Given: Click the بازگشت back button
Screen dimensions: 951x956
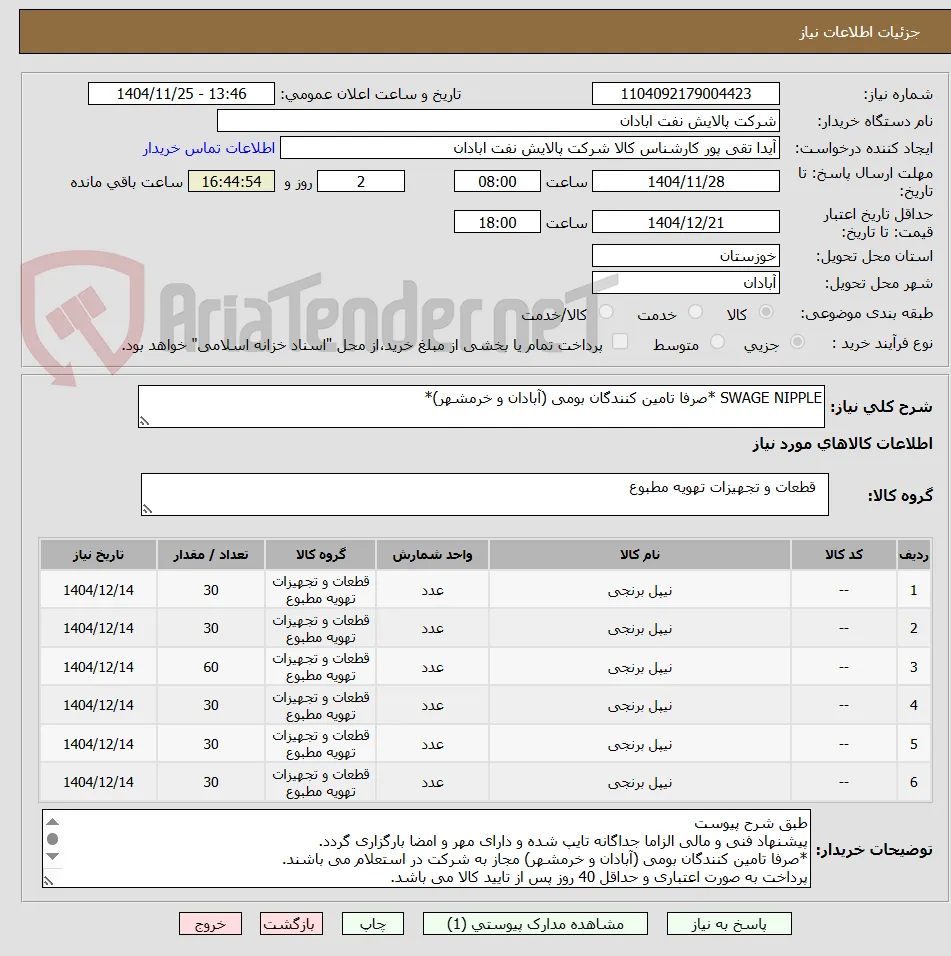Looking at the screenshot, I should (291, 924).
